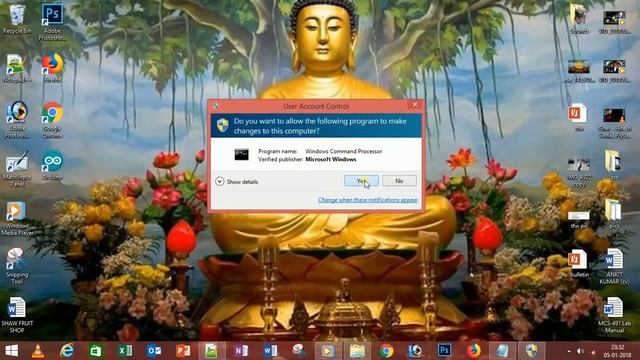Show hidden system tray icons arrow
640x360 pixels.
pyautogui.click(x=569, y=351)
